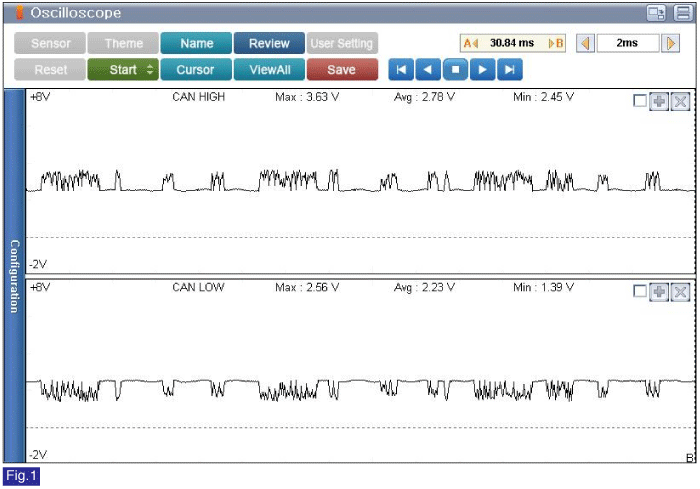
Task: Click the CAN LOW channel name
Action: pos(198,287)
